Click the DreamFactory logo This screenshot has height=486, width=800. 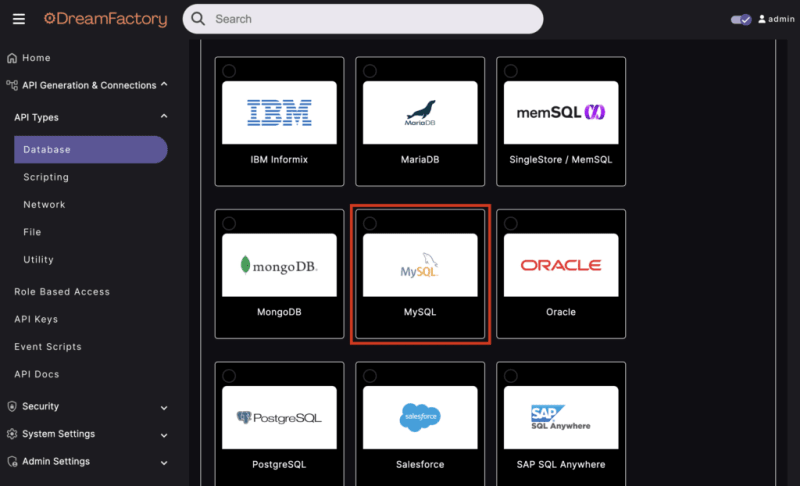pyautogui.click(x=106, y=19)
